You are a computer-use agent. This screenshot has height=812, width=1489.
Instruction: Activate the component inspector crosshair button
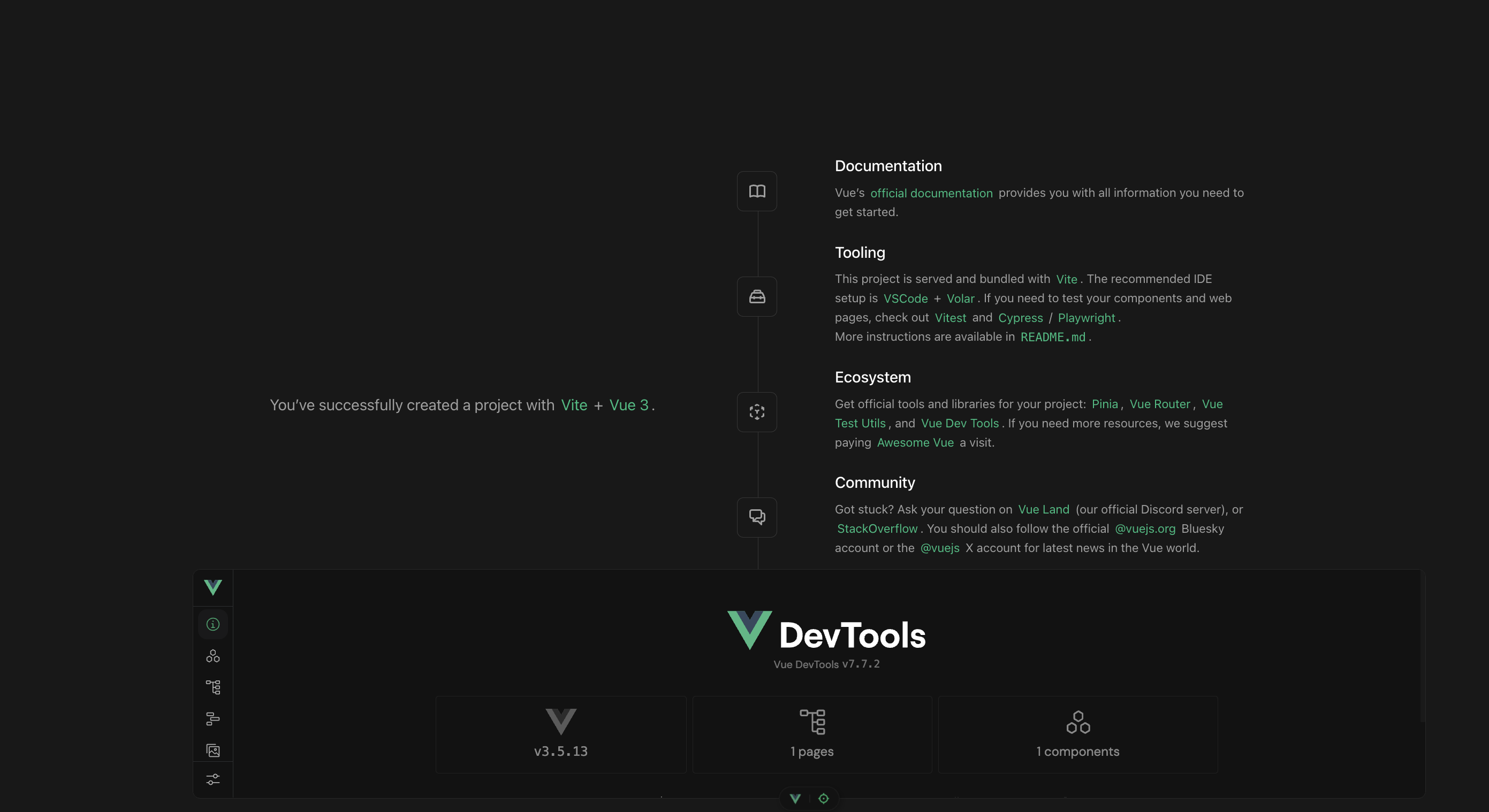point(824,799)
